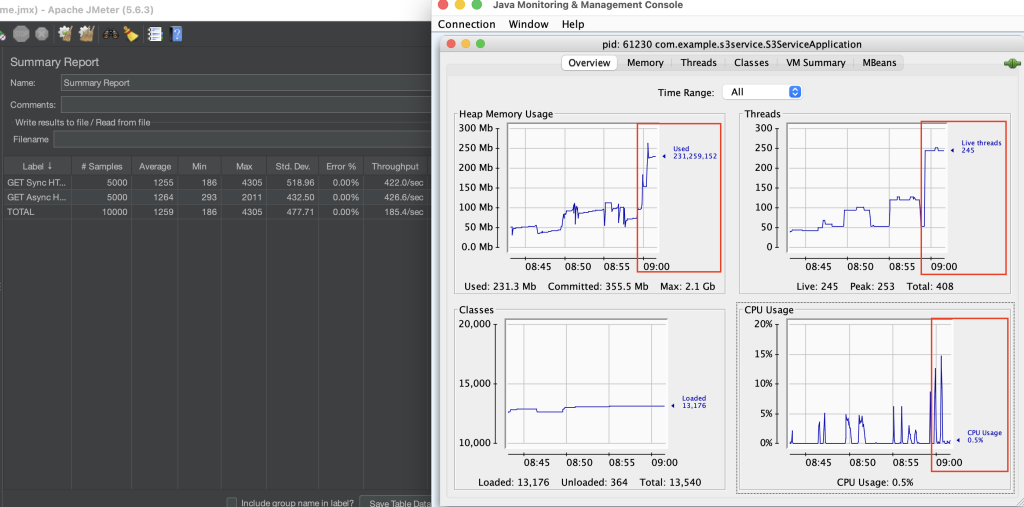The width and height of the screenshot is (1024, 507).
Task: Click the CPU Usage: 0.5% status text
Action: [874, 482]
